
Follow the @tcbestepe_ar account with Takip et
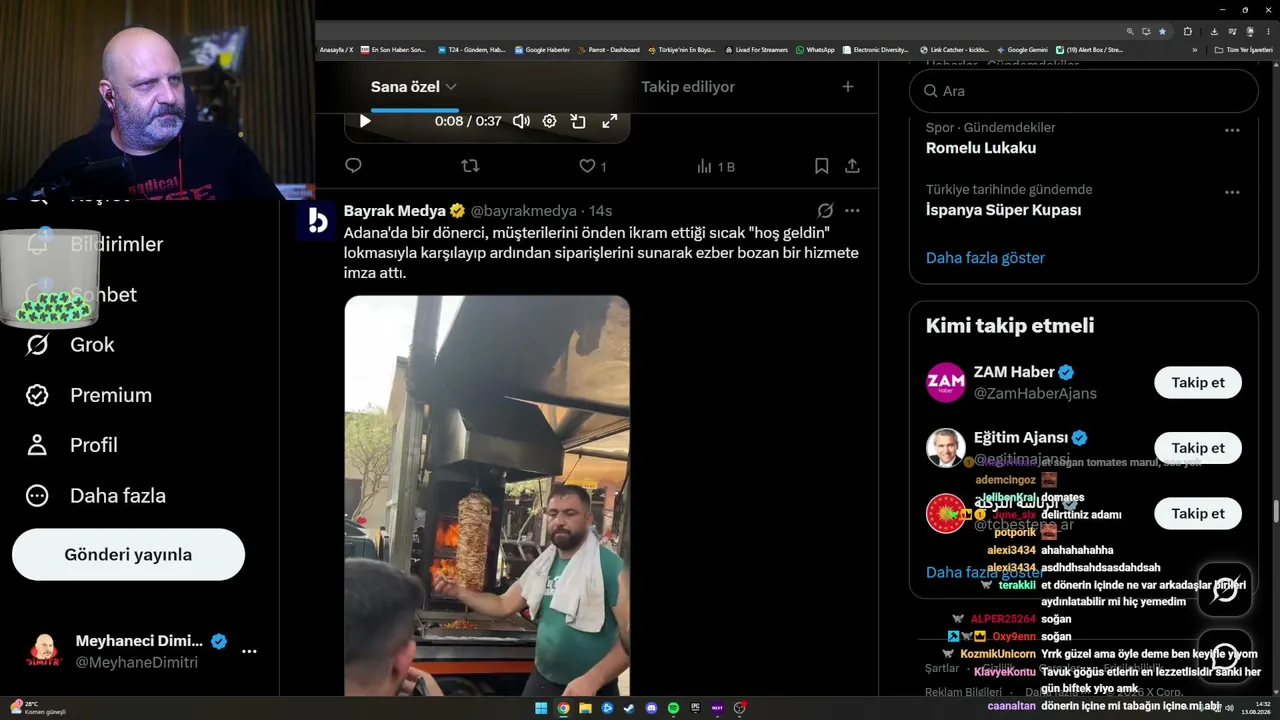[x=1198, y=514]
